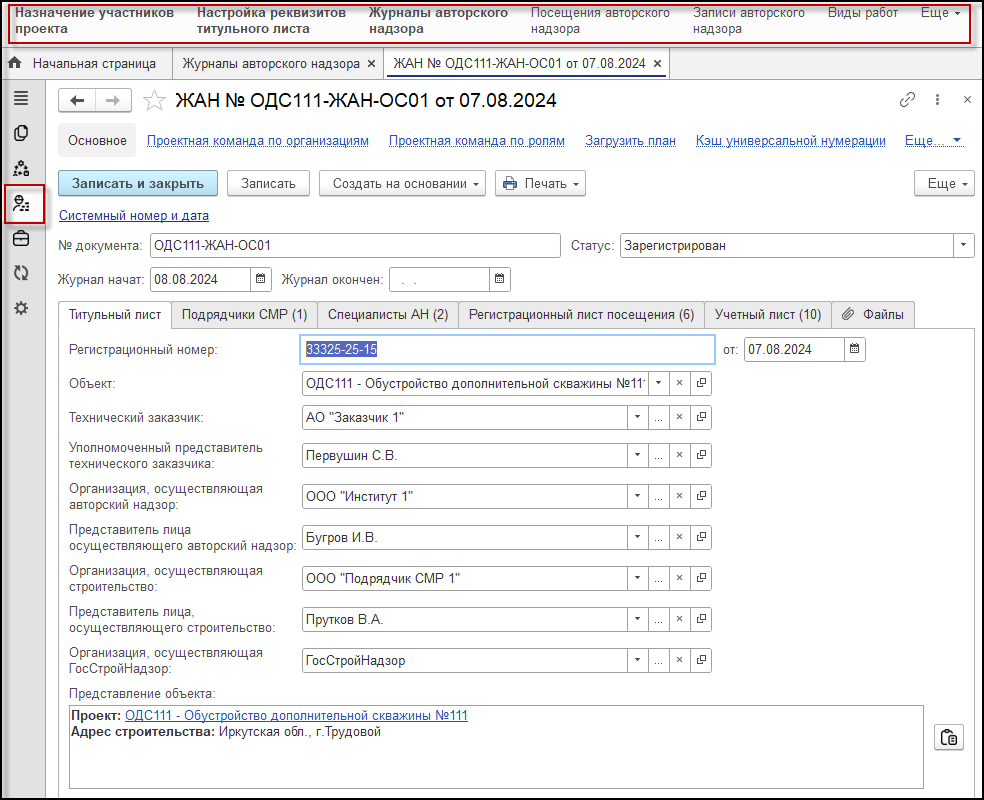984x800 pixels.
Task: Open the Системный номер и дата link
Action: click(x=134, y=215)
